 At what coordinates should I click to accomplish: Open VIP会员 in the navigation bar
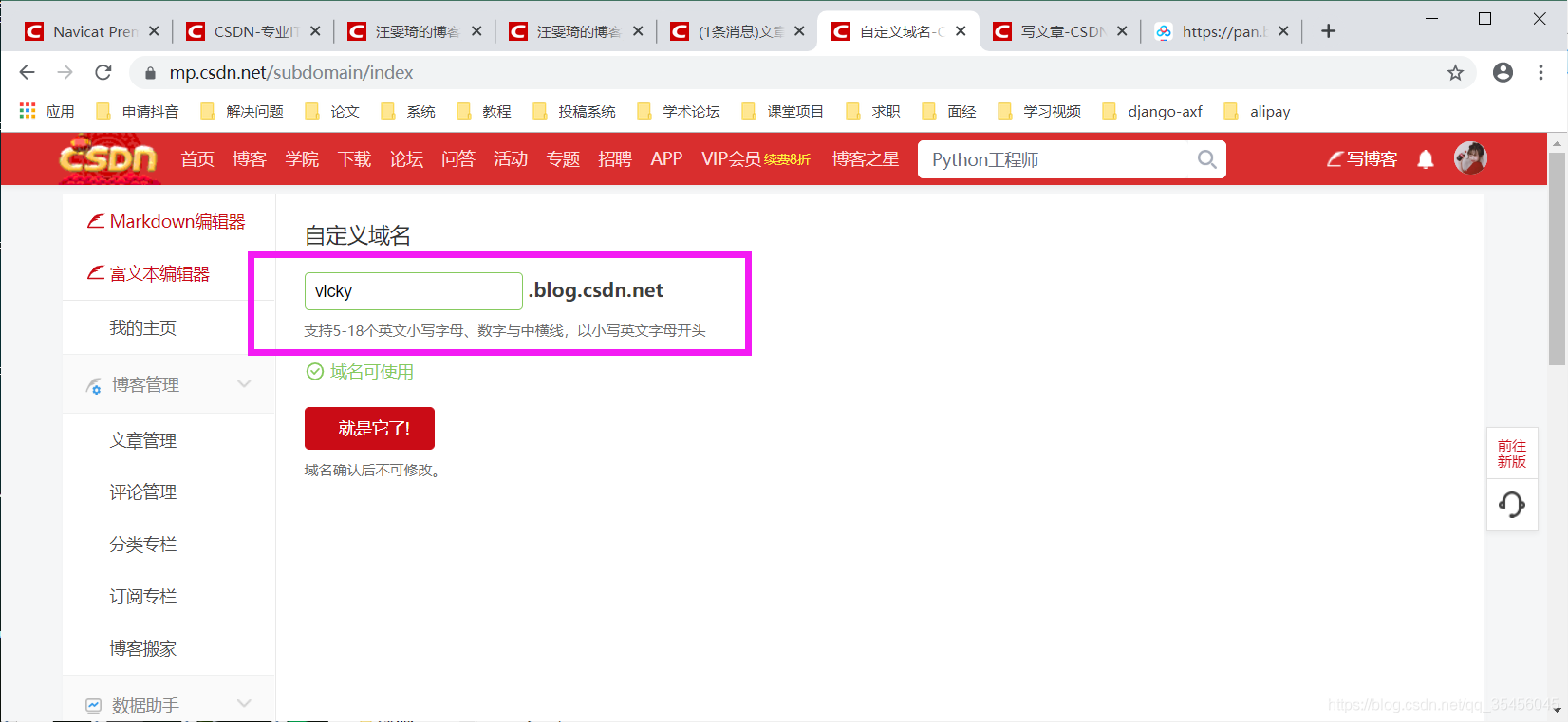731,159
